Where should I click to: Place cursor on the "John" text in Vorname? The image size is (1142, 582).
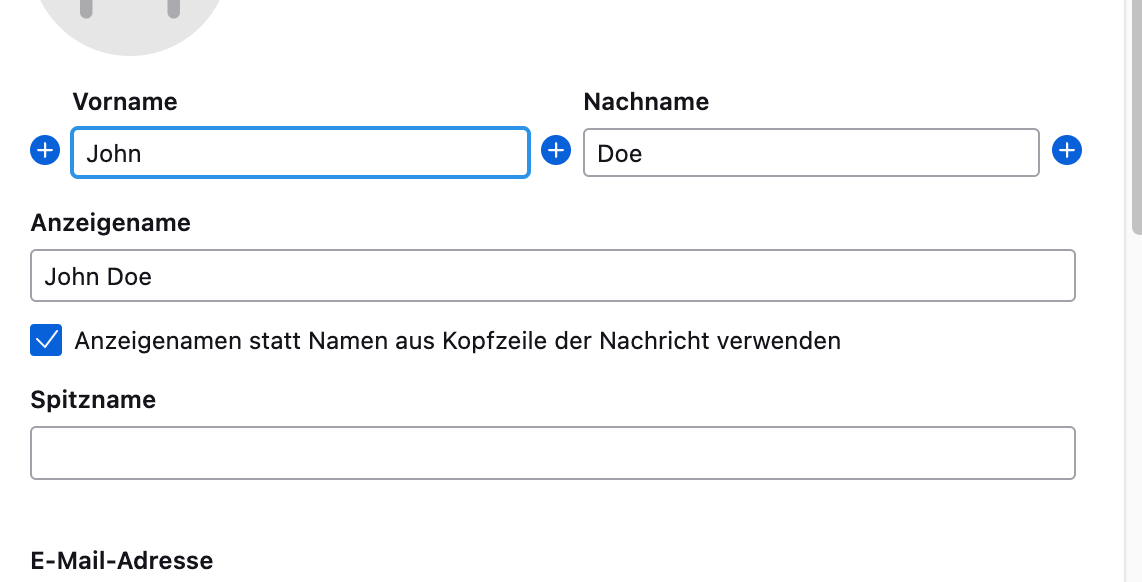(x=114, y=154)
